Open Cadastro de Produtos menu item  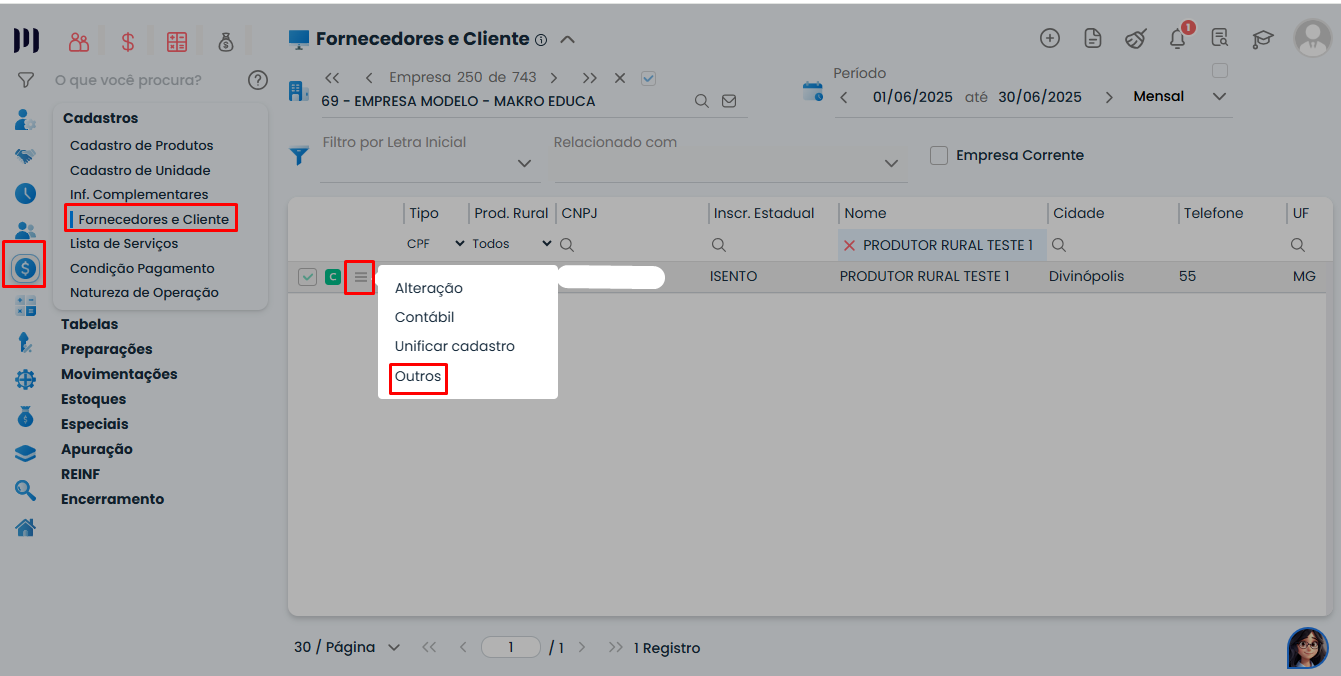point(142,145)
